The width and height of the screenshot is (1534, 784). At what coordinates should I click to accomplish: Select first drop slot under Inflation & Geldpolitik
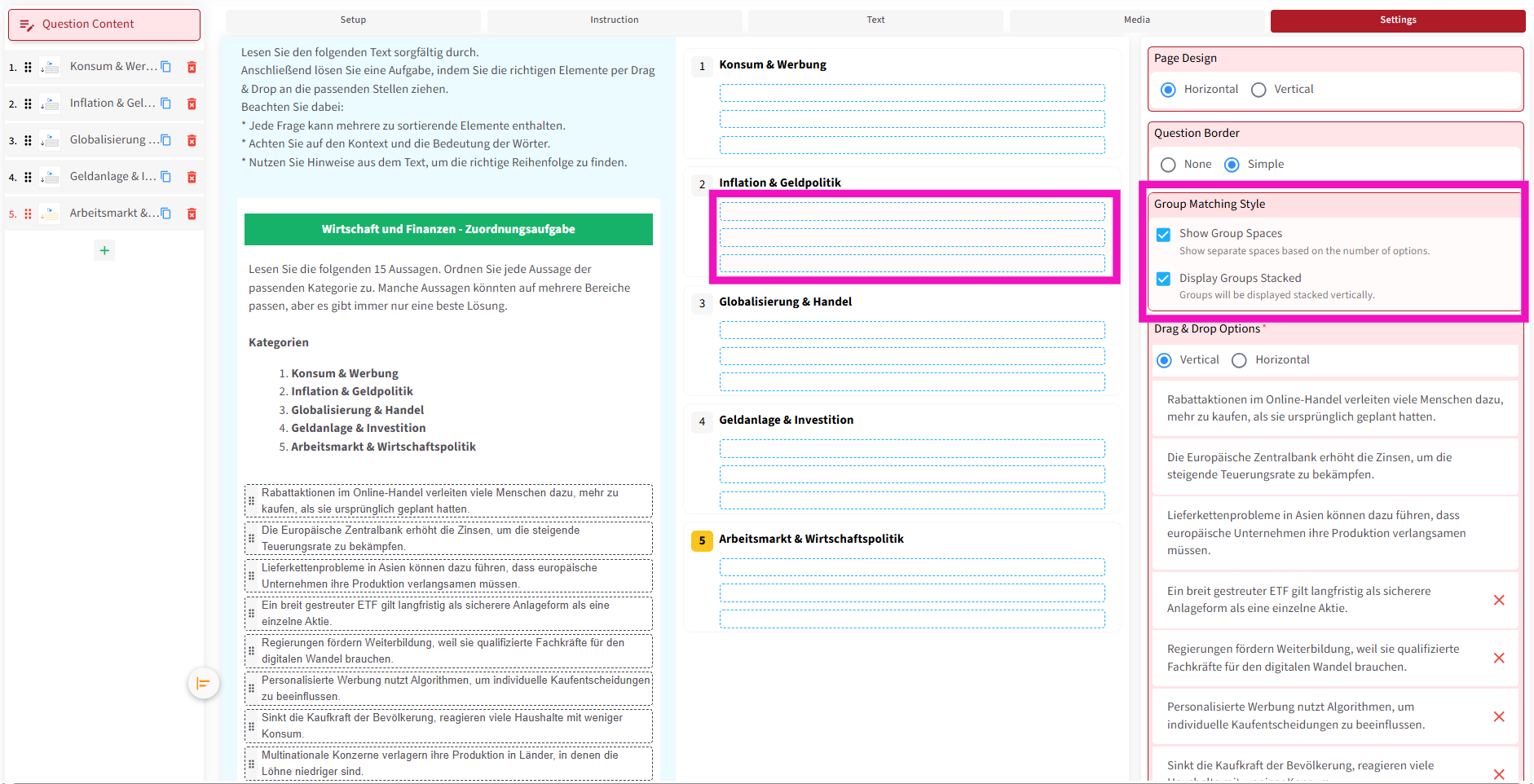pyautogui.click(x=911, y=212)
